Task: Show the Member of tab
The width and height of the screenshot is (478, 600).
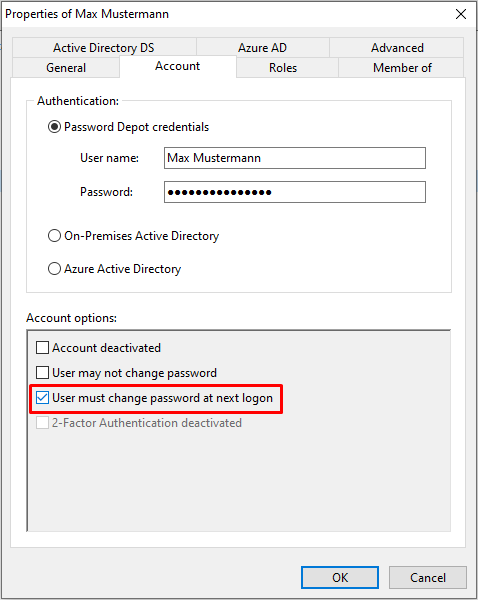Action: click(x=402, y=68)
